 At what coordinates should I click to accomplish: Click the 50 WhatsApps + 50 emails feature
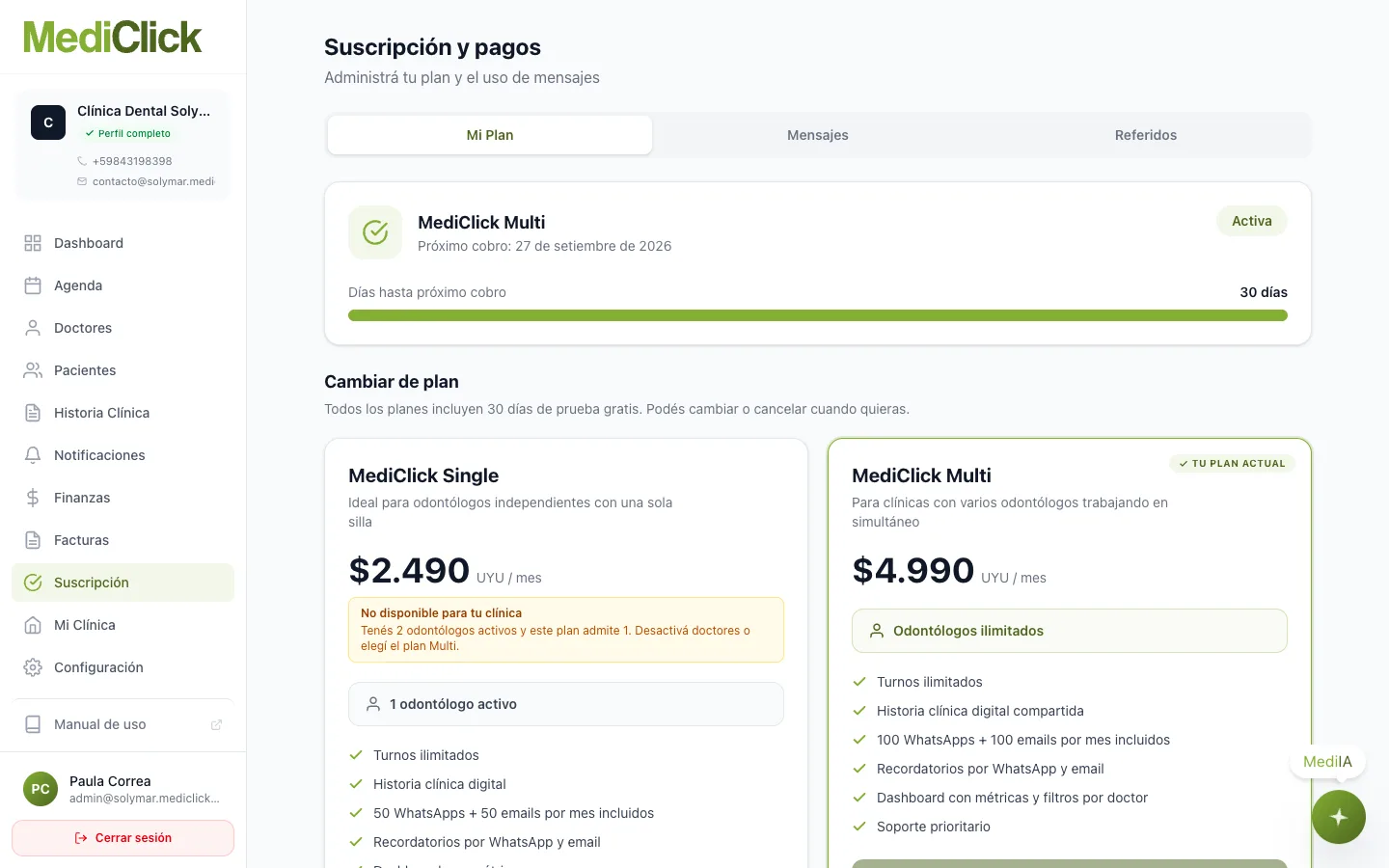pos(513,813)
